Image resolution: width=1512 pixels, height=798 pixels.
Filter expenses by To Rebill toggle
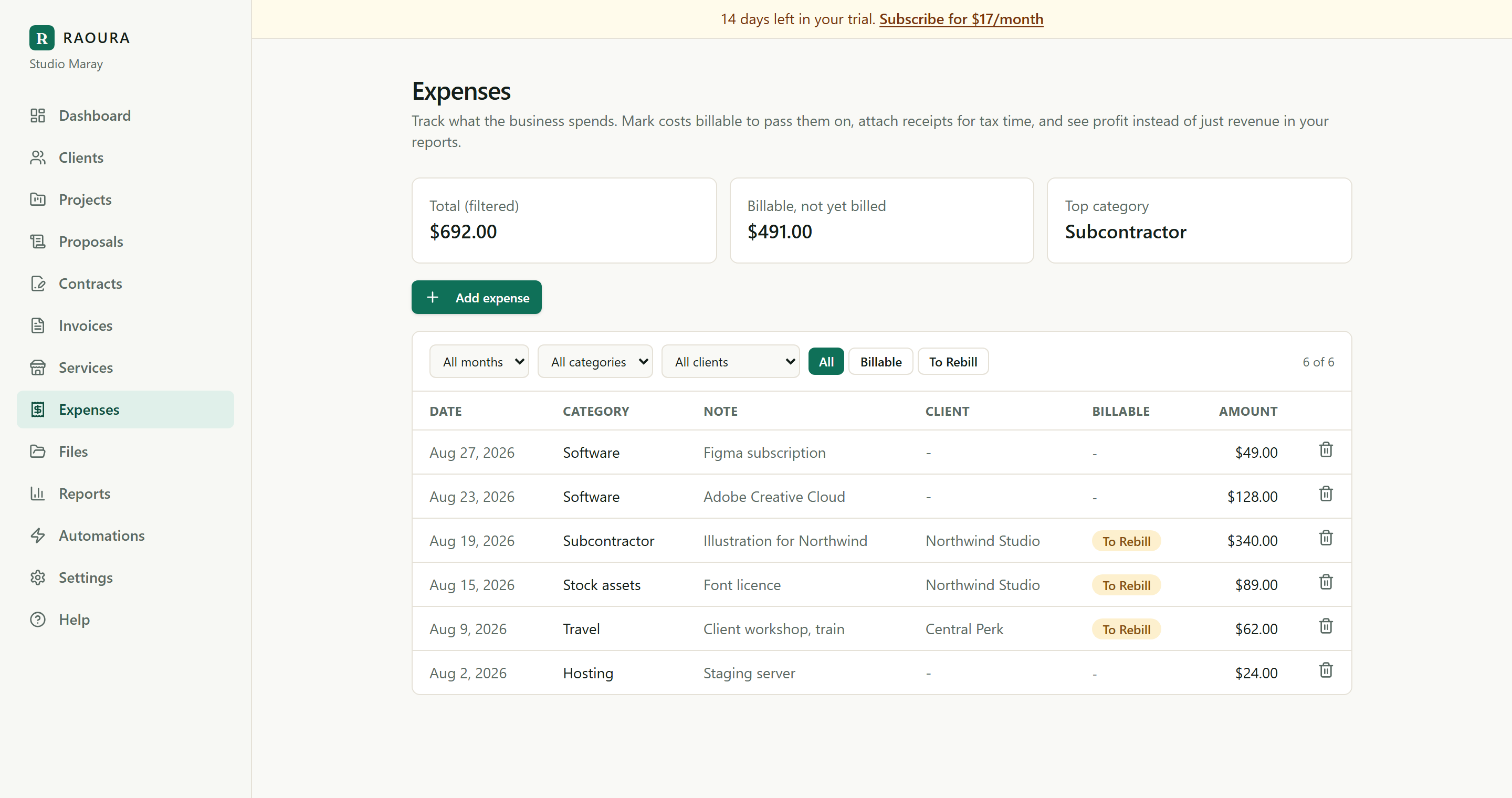[x=953, y=361]
